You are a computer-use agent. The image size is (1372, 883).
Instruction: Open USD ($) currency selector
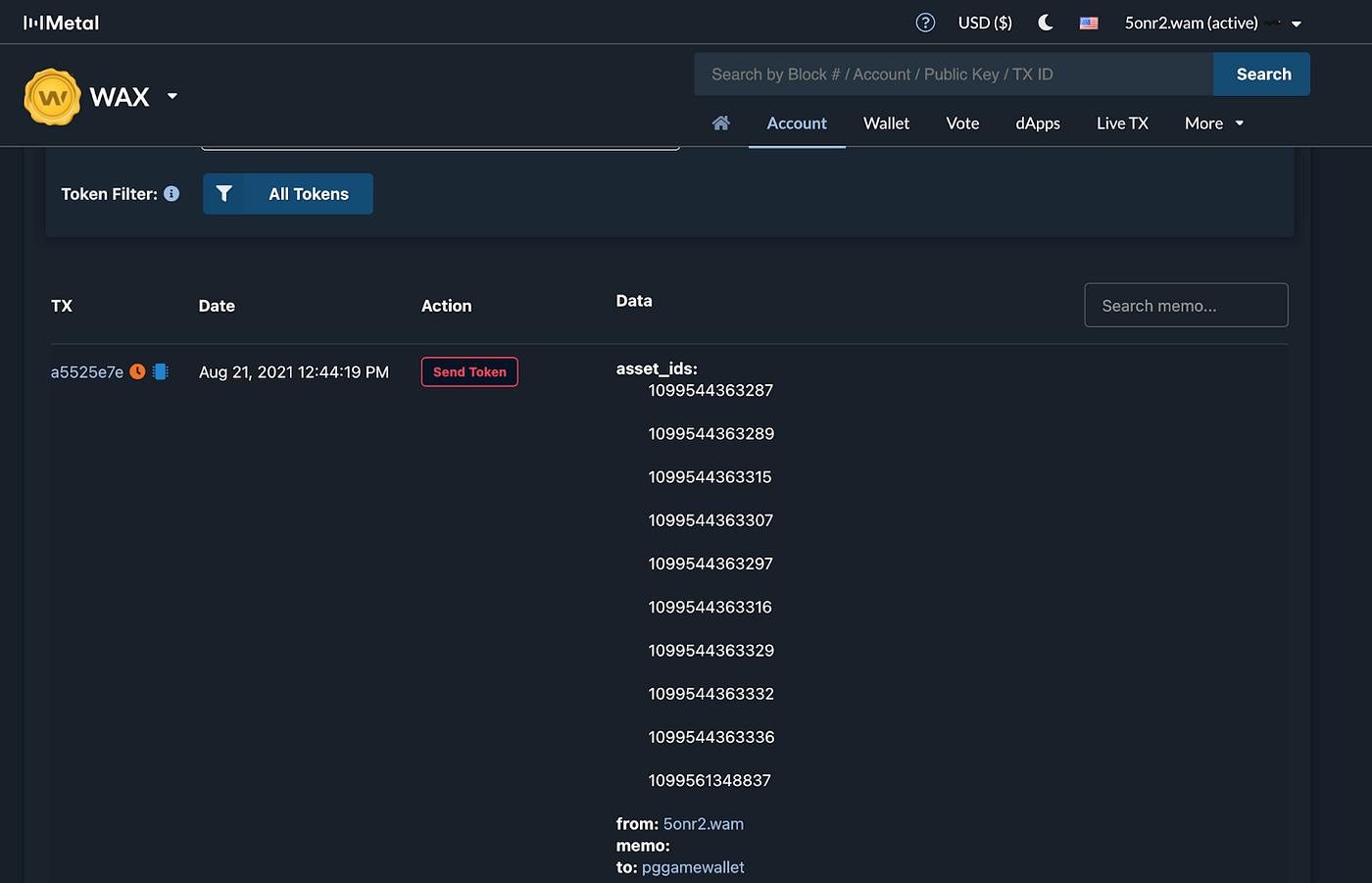pyautogui.click(x=985, y=23)
